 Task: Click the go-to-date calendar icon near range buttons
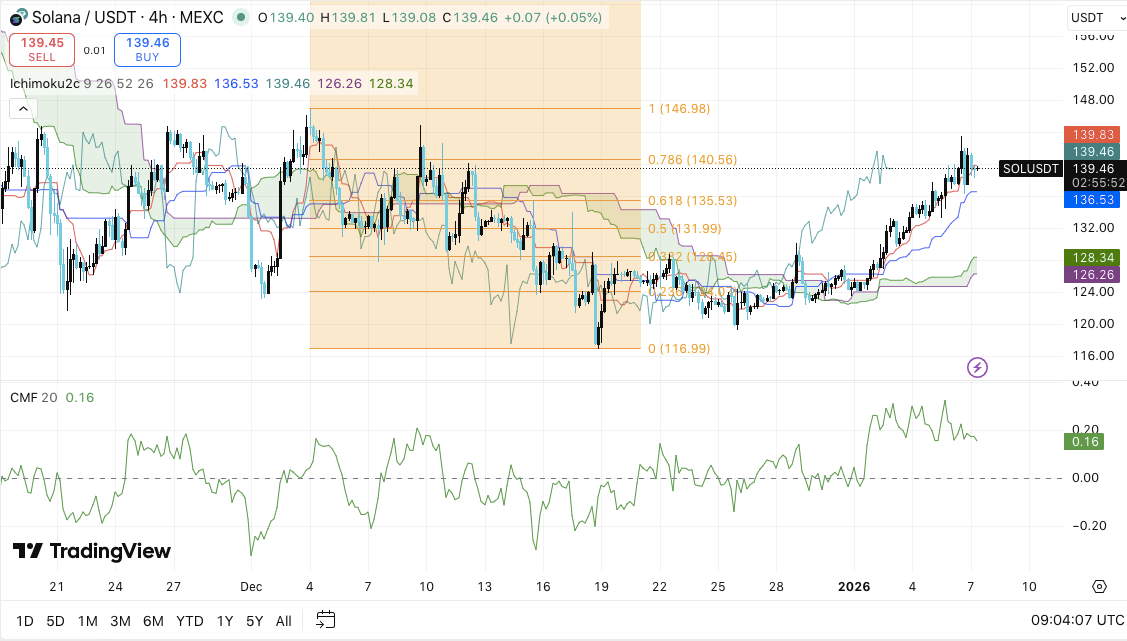point(325,620)
